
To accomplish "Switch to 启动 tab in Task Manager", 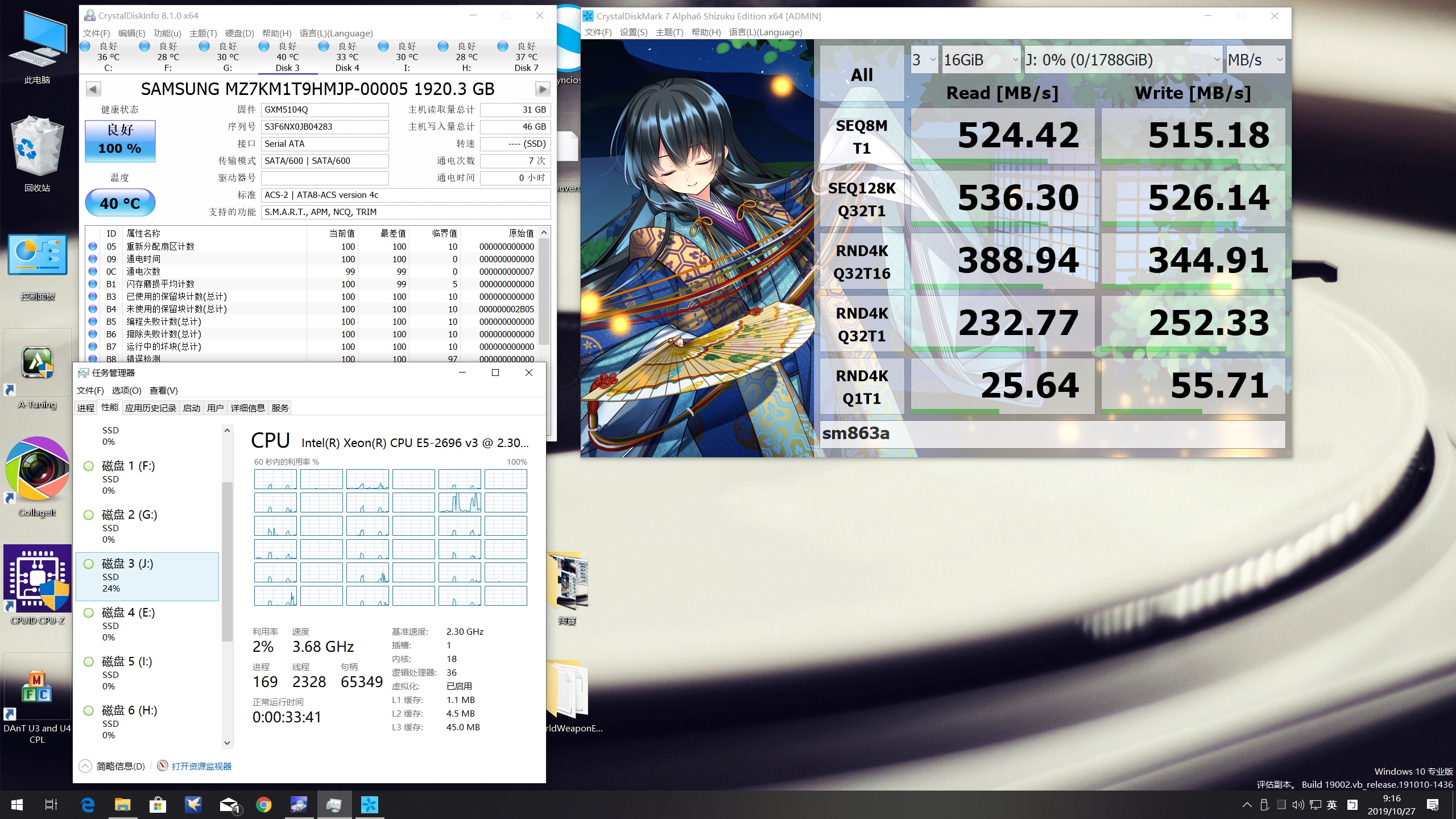I will (x=192, y=408).
